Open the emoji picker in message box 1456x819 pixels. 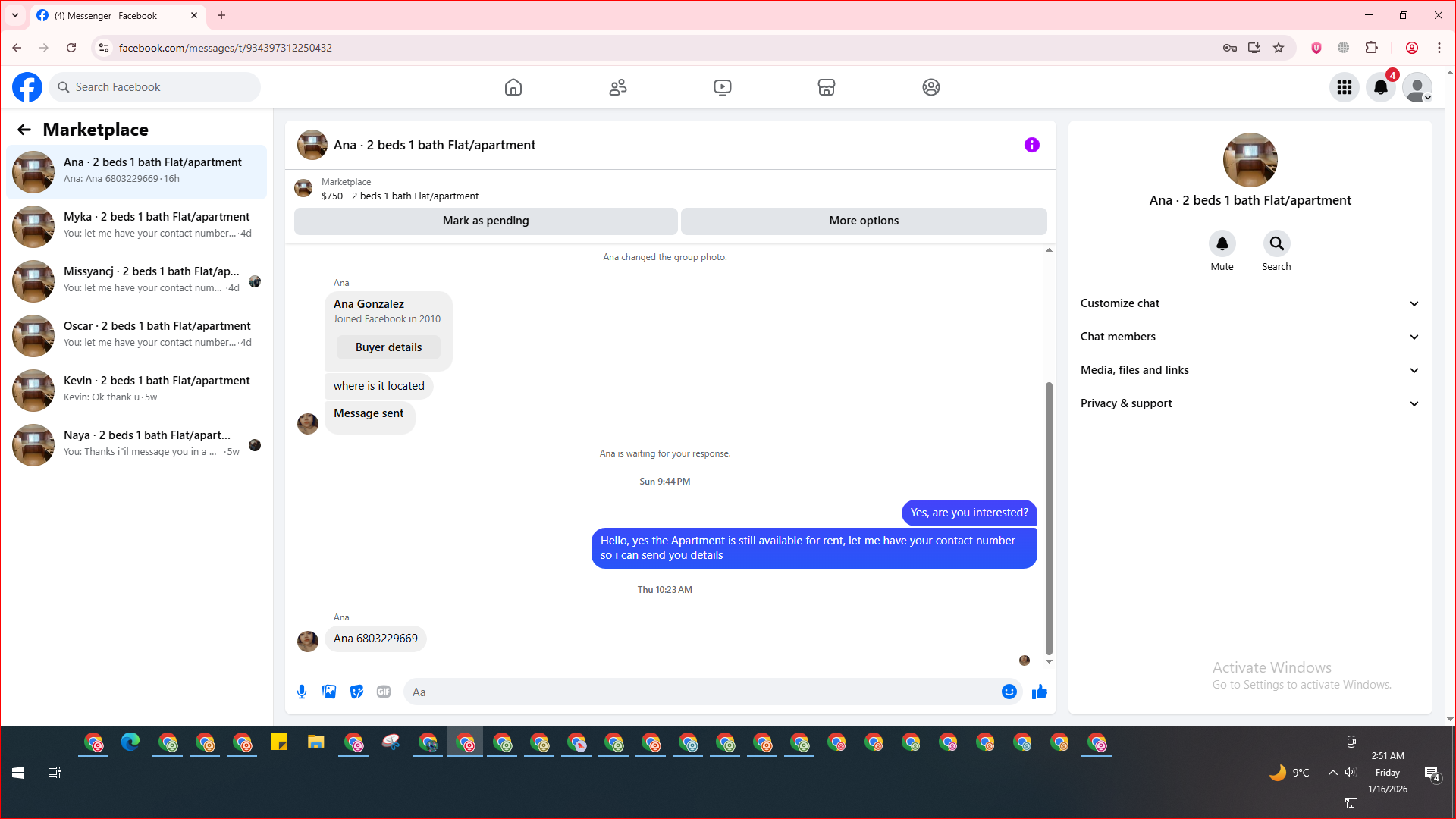coord(1009,692)
